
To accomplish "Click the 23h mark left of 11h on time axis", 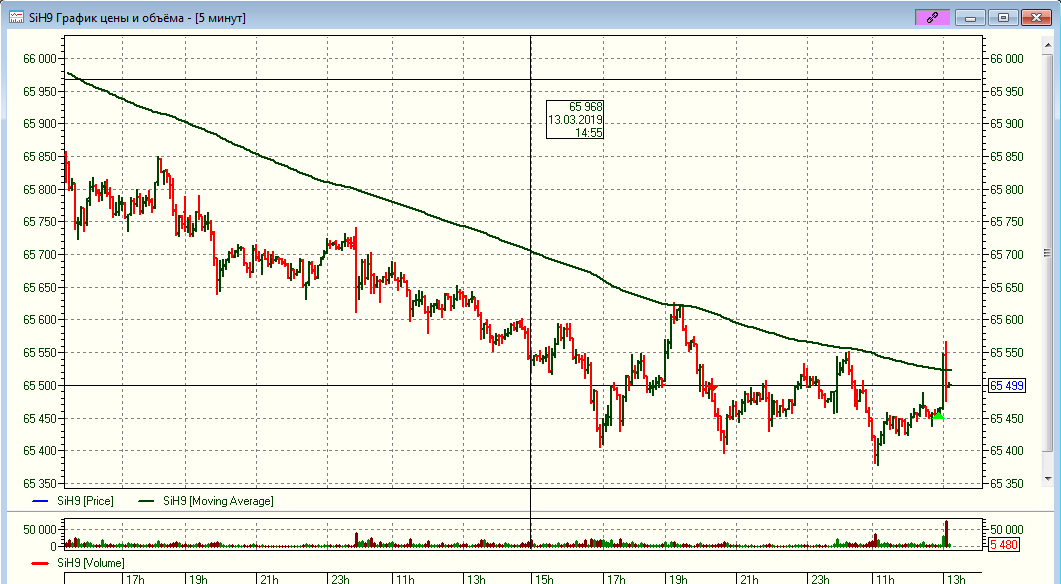I will pyautogui.click(x=341, y=579).
